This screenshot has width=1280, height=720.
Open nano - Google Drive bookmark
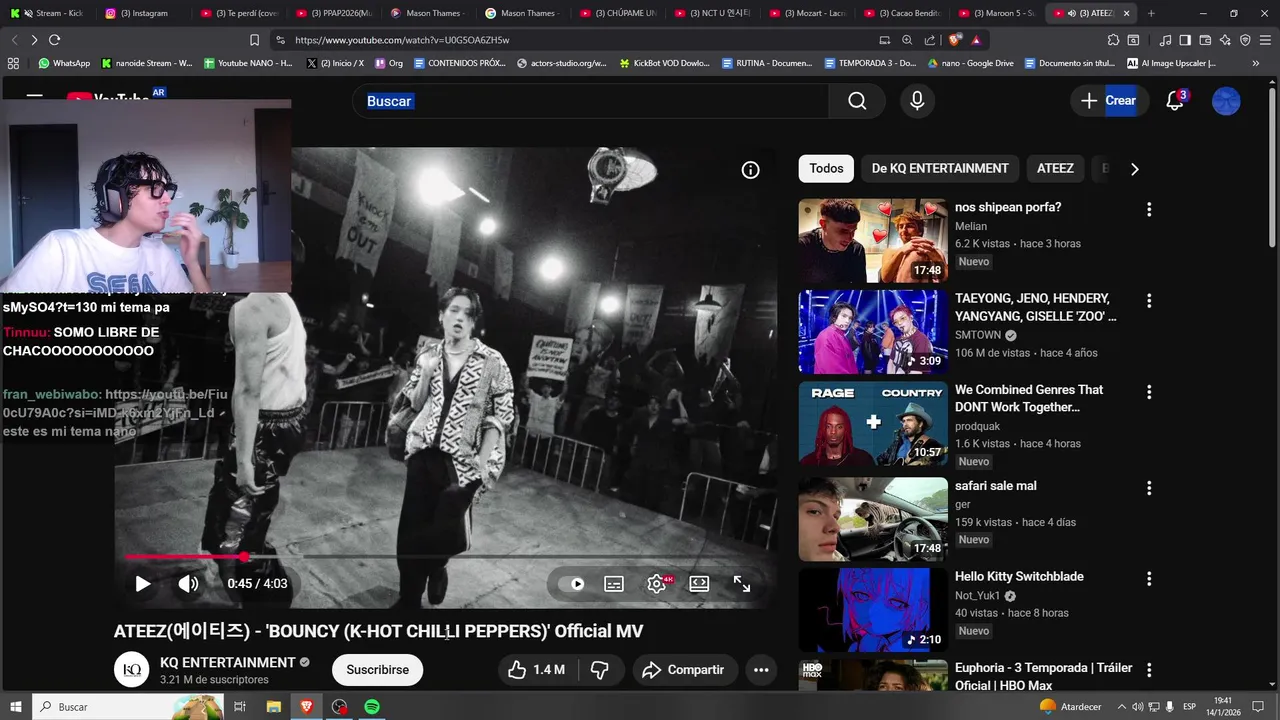pyautogui.click(x=970, y=63)
